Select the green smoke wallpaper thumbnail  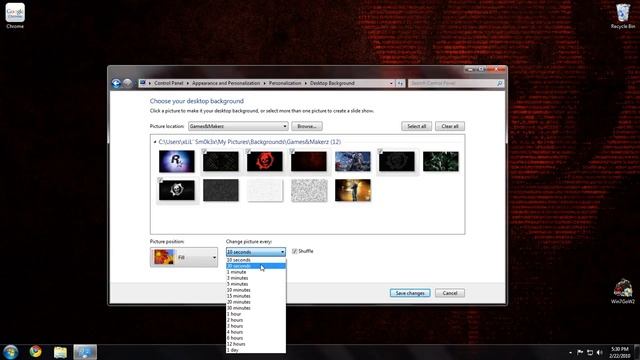pyautogui.click(x=441, y=161)
